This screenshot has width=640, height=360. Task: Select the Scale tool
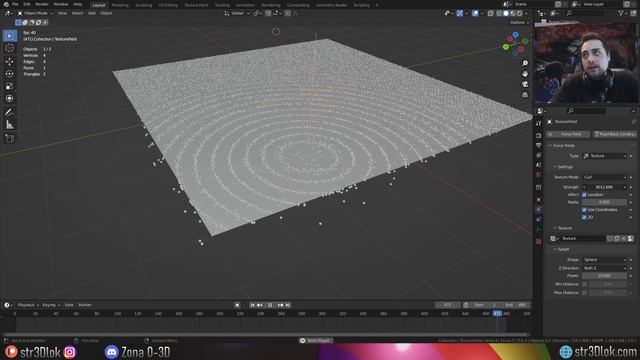[x=10, y=86]
